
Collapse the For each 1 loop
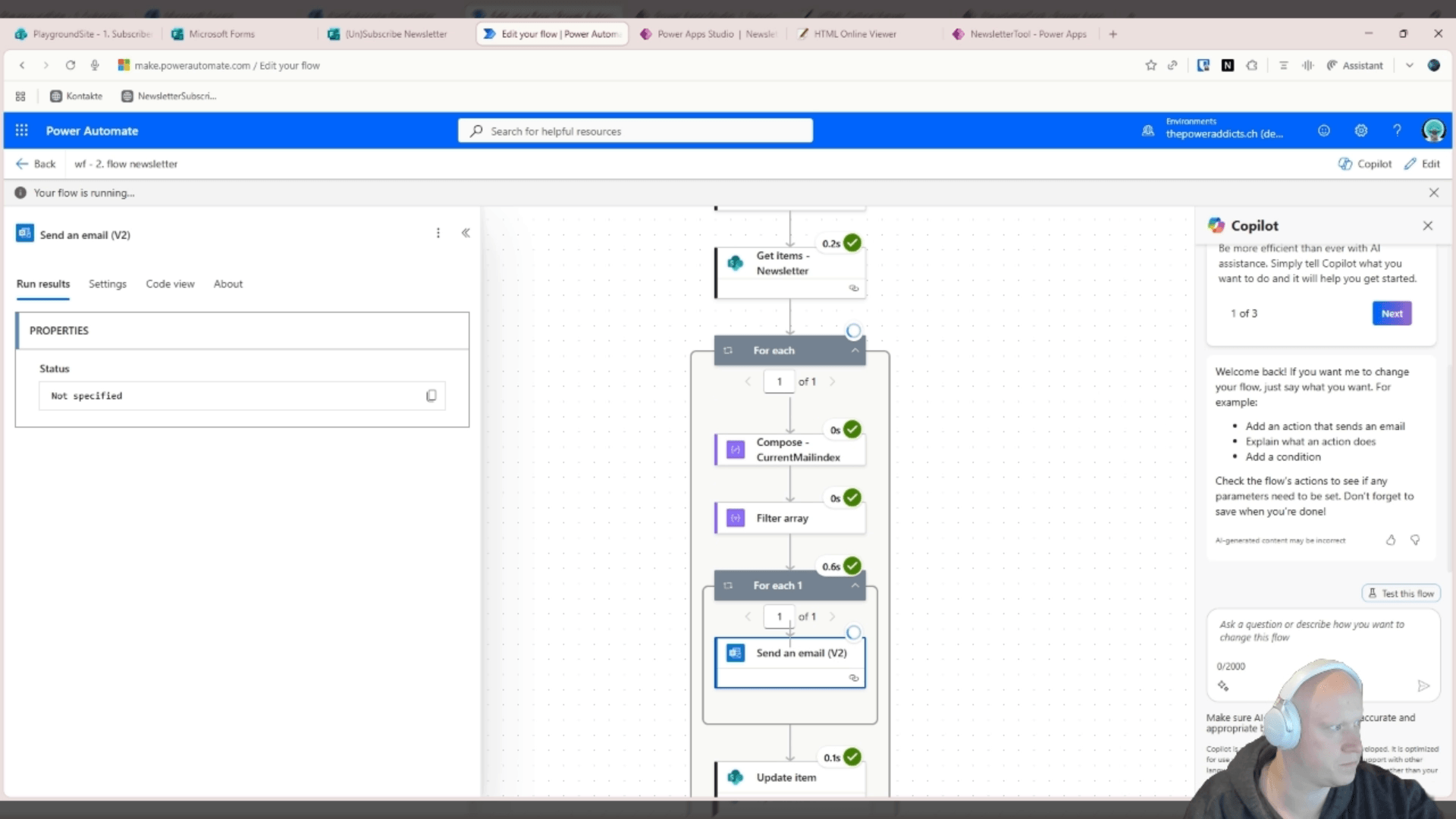tap(855, 585)
